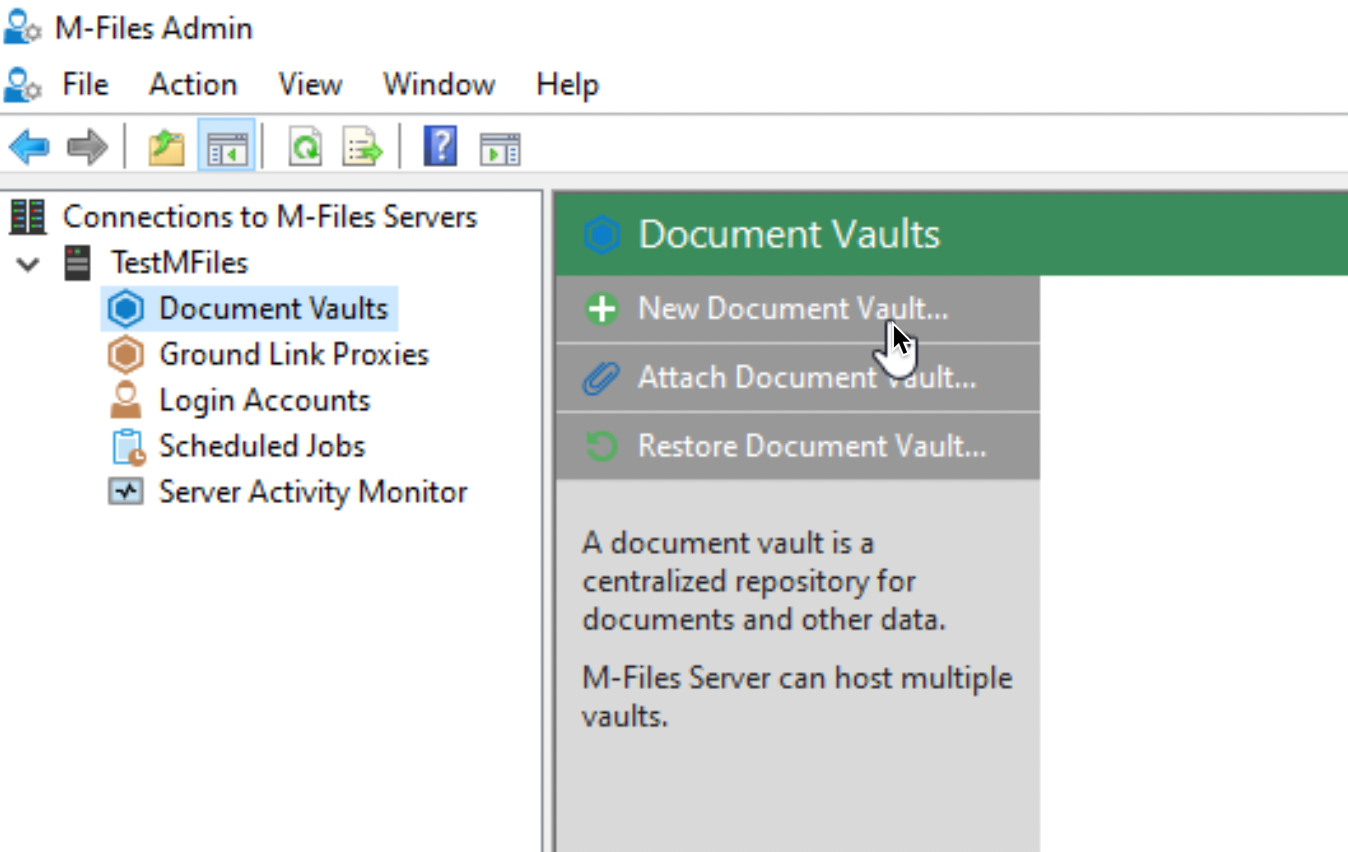The height and width of the screenshot is (852, 1348).
Task: Click the Back arrow toolbar icon
Action: pyautogui.click(x=28, y=148)
